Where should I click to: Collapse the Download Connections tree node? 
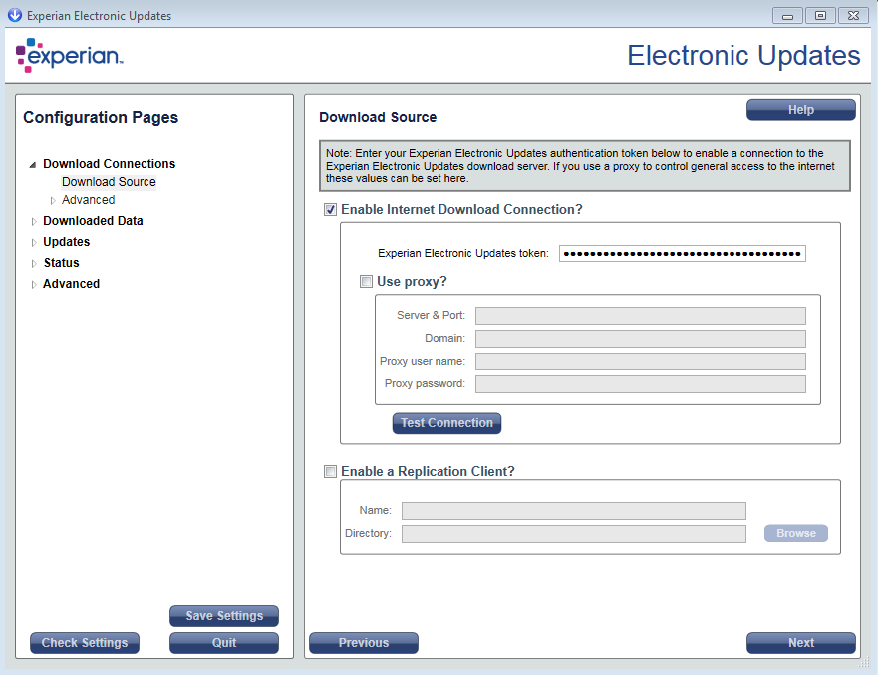point(33,164)
